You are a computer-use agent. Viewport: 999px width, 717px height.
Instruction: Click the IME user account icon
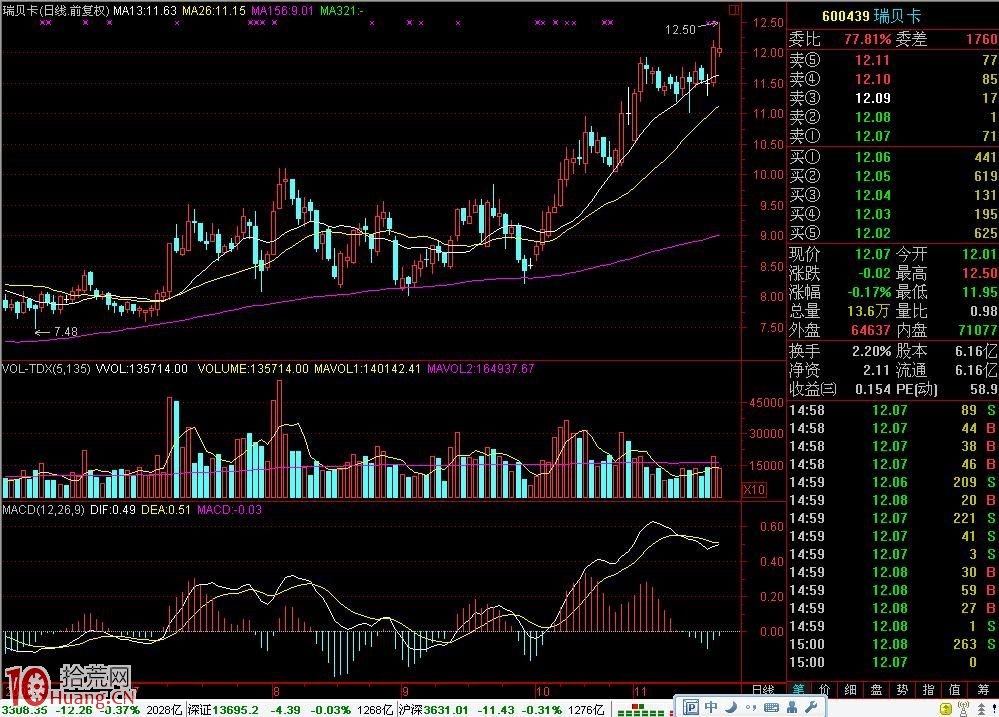click(792, 707)
